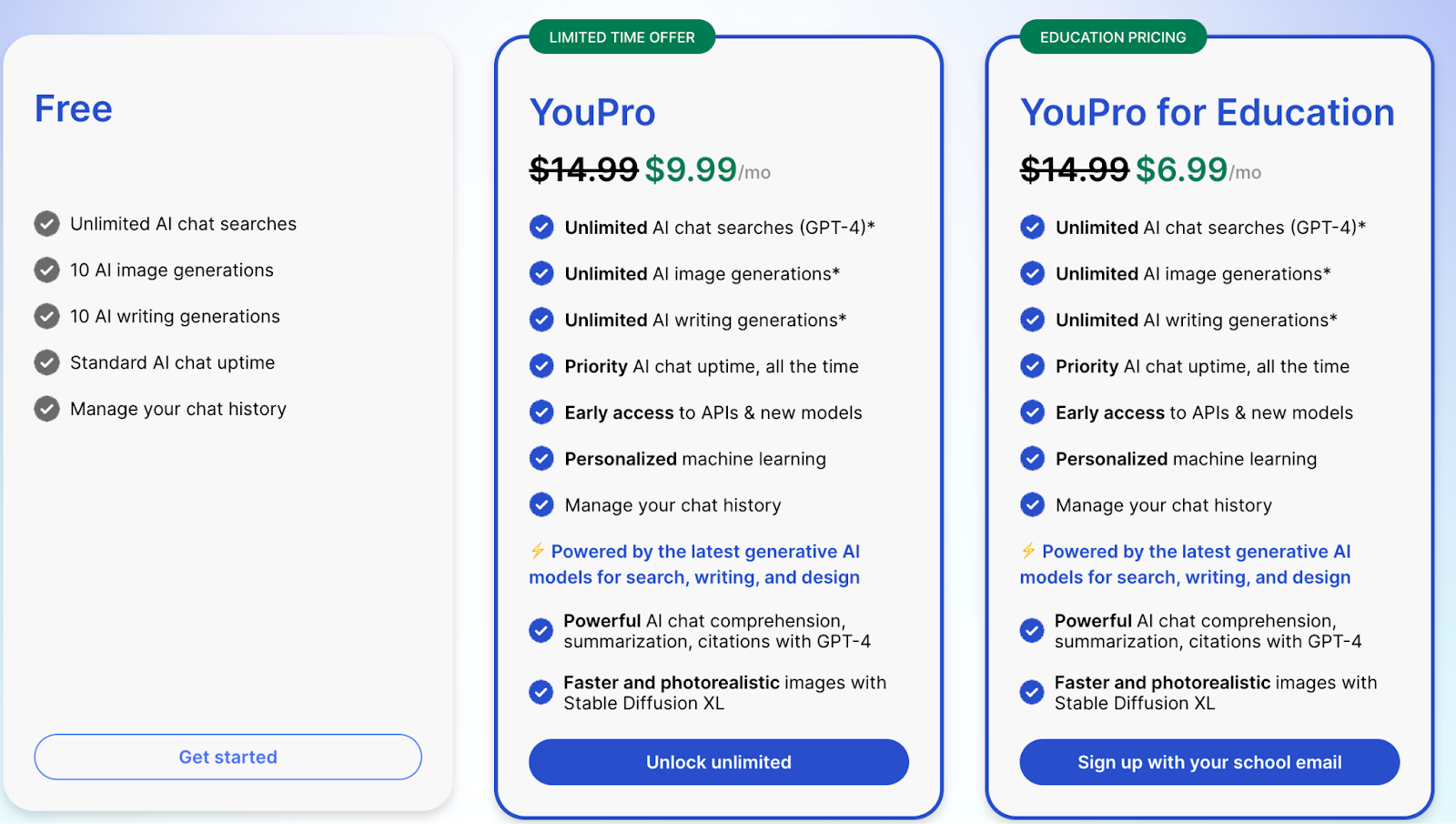Viewport: 1456px width, 824px height.
Task: Click gray check icon next to 10 AI image generations
Action: (46, 270)
